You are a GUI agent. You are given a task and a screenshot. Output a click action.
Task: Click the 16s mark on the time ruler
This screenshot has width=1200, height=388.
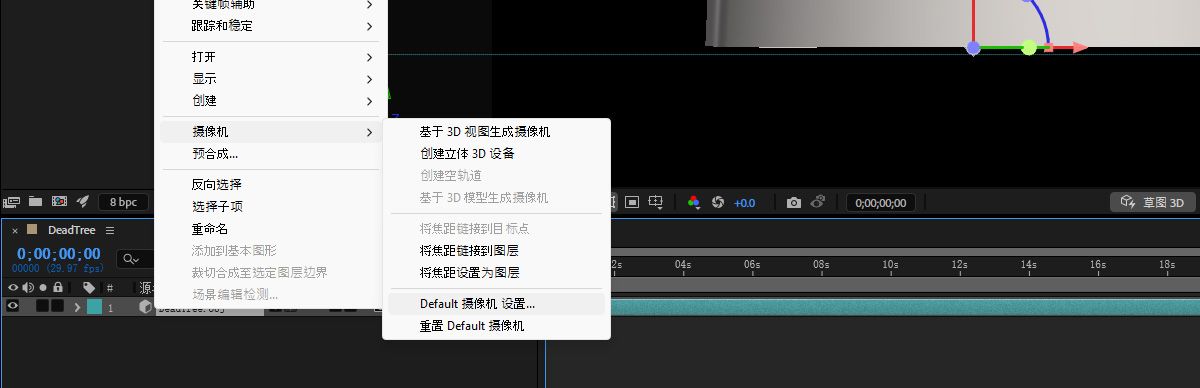point(1098,265)
